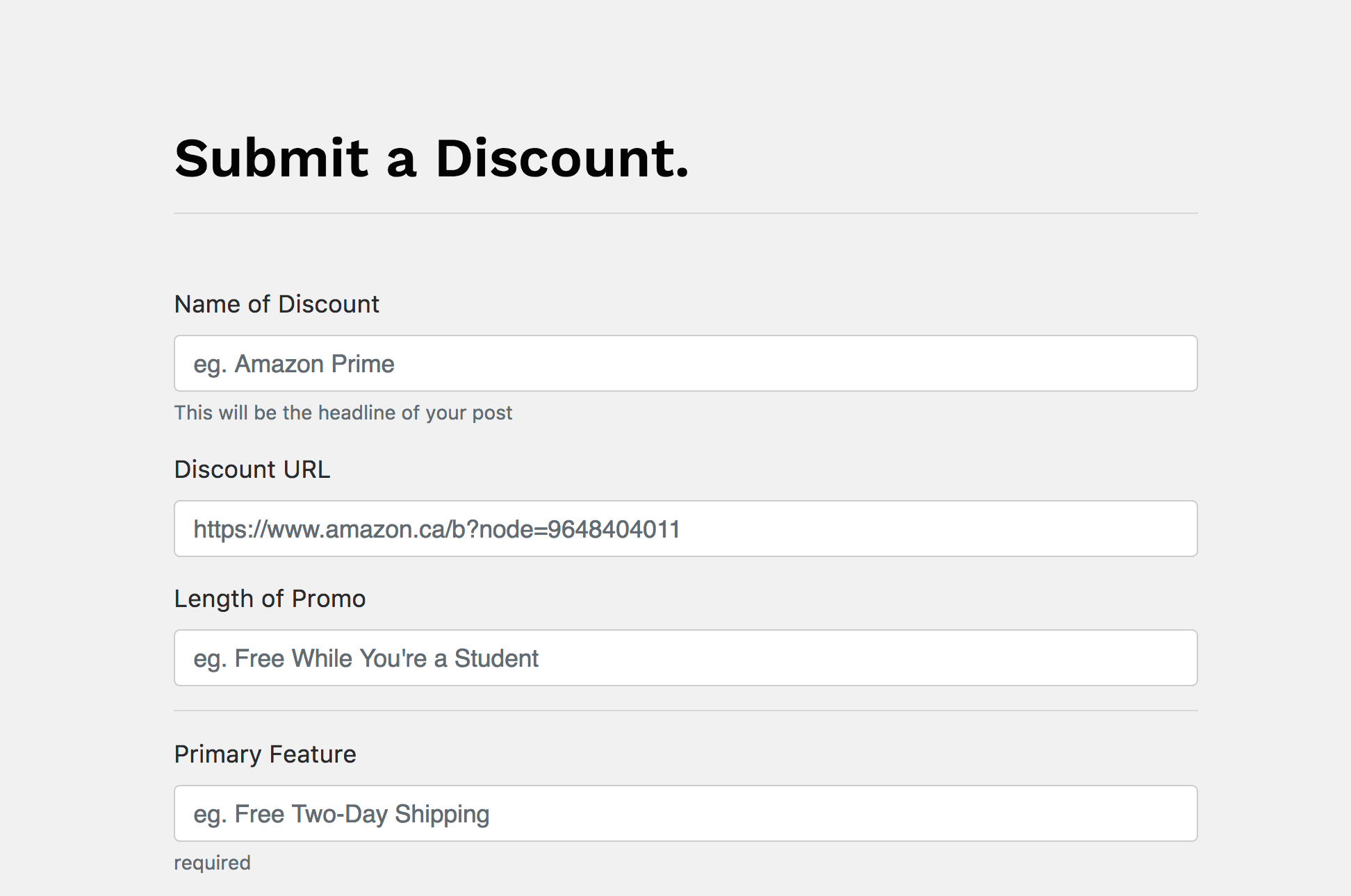Click the "Primary Feature" label
Image resolution: width=1351 pixels, height=896 pixels.
coord(265,754)
